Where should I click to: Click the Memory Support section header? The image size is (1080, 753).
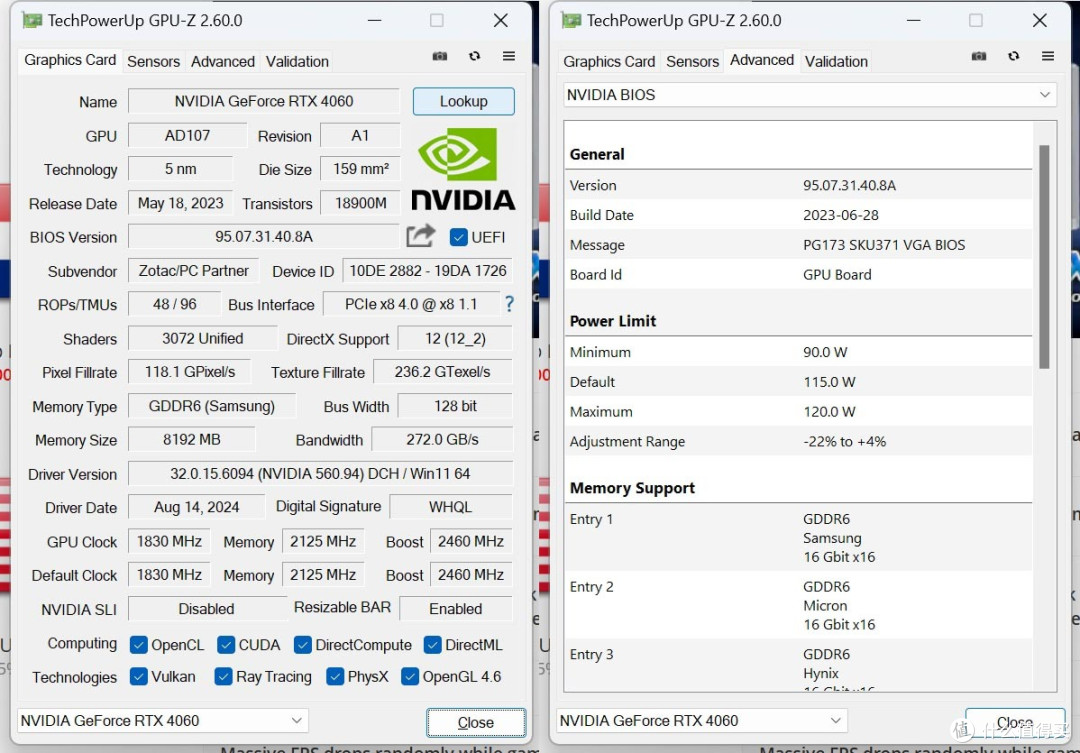[632, 488]
